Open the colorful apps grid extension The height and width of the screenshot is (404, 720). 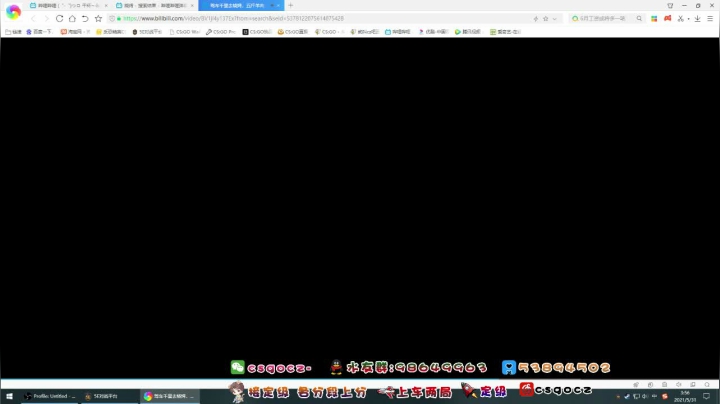[x=654, y=19]
